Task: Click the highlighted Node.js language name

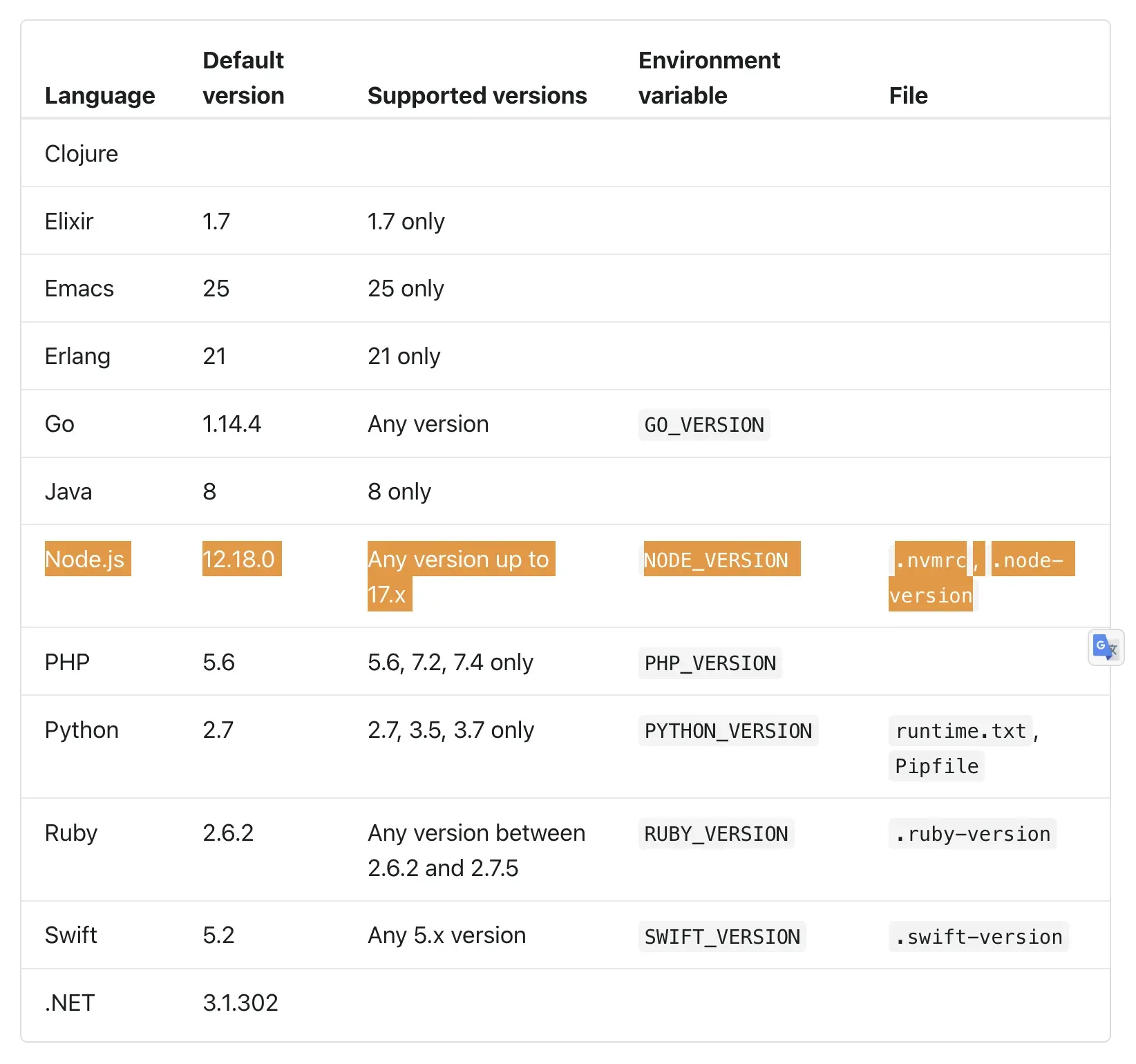Action: coord(86,560)
